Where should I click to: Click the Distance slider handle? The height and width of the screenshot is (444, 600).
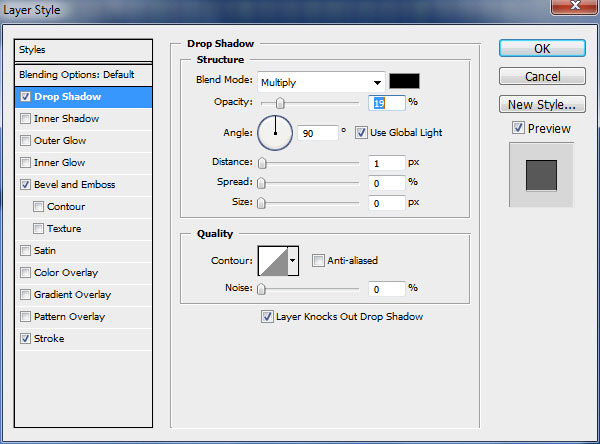click(262, 163)
